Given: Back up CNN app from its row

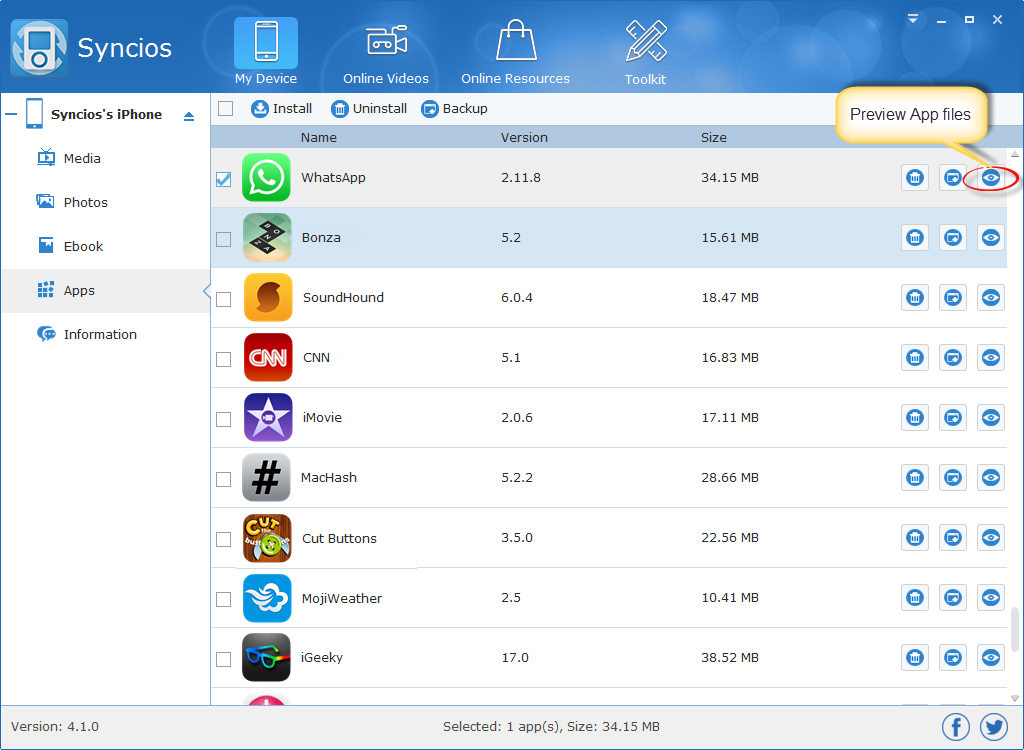Looking at the screenshot, I should (x=953, y=357).
